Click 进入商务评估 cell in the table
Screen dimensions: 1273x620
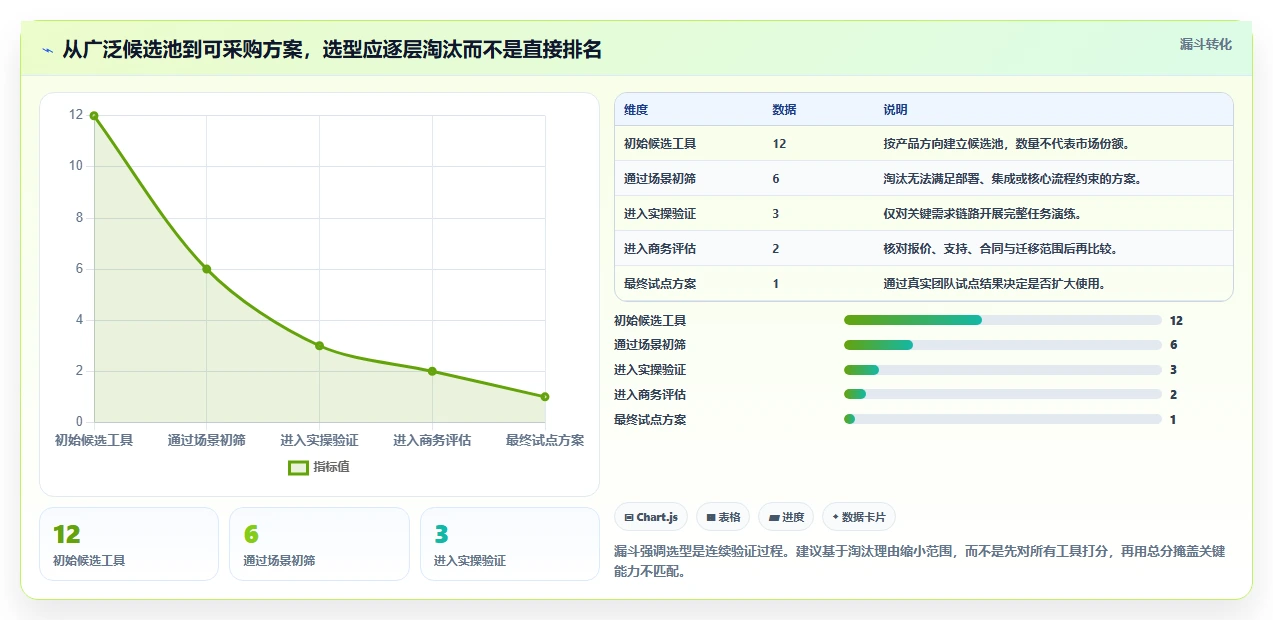660,249
